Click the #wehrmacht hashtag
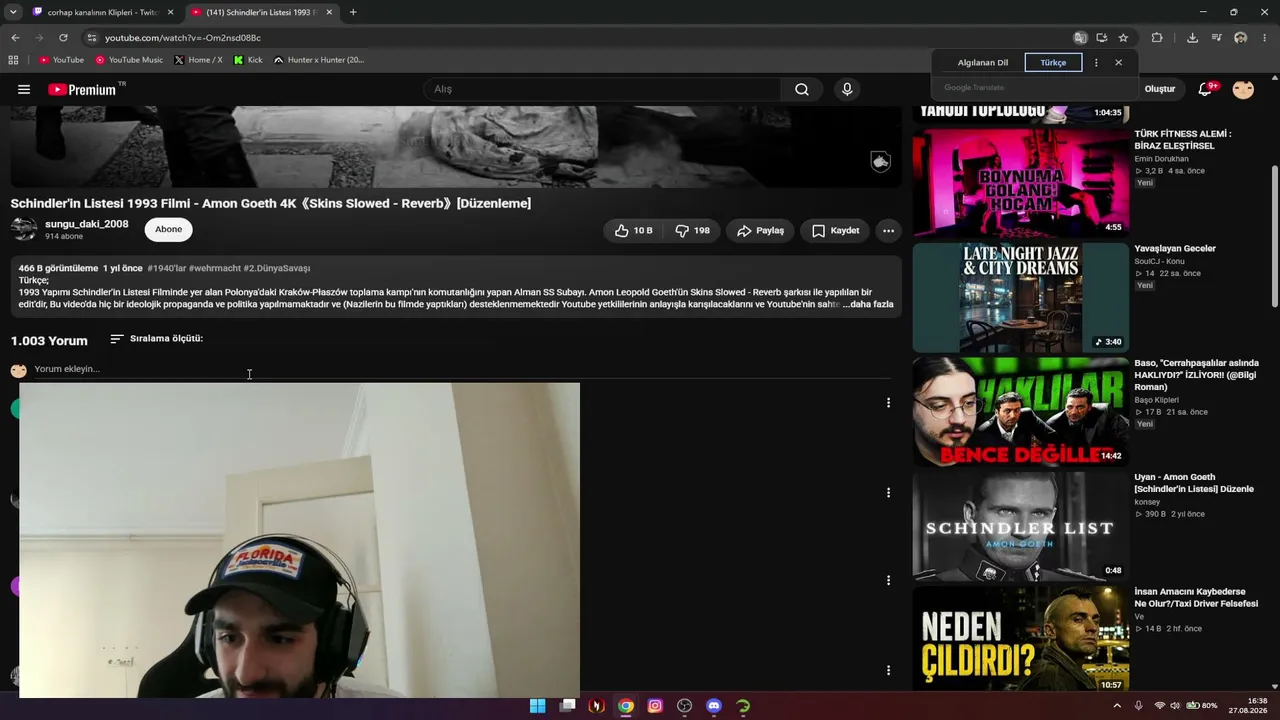The width and height of the screenshot is (1280, 720). [x=215, y=268]
